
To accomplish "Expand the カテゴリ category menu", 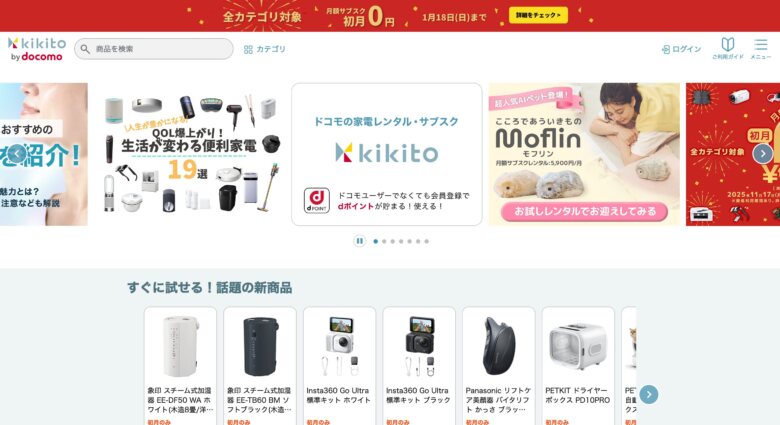I will tap(265, 49).
